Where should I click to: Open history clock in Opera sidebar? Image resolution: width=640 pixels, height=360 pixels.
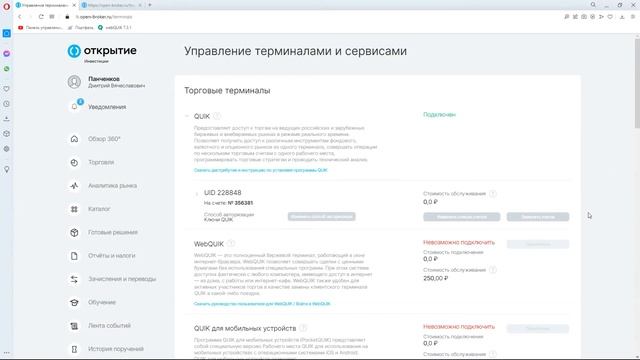click(7, 104)
